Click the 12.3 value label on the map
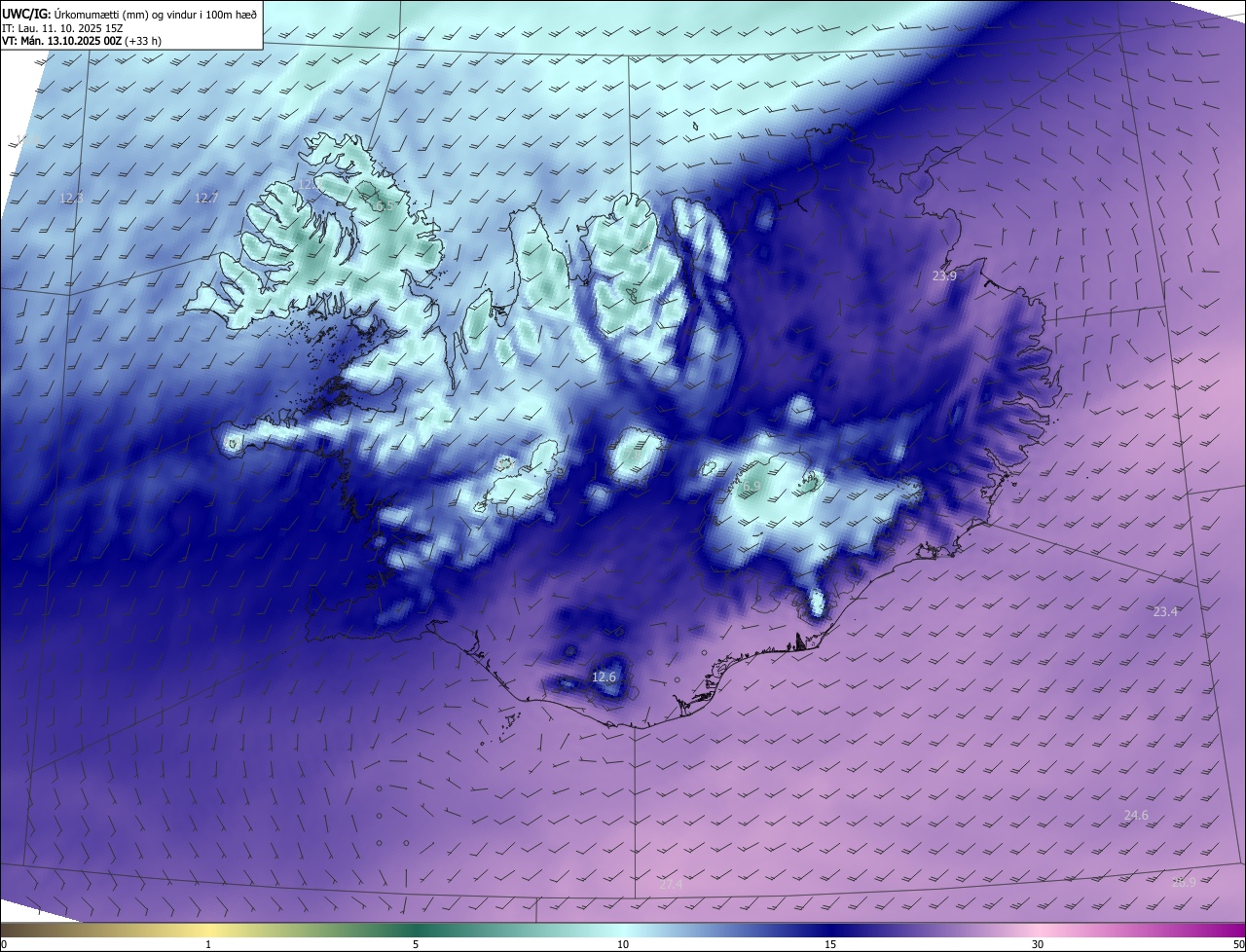Image resolution: width=1246 pixels, height=952 pixels. click(x=72, y=198)
